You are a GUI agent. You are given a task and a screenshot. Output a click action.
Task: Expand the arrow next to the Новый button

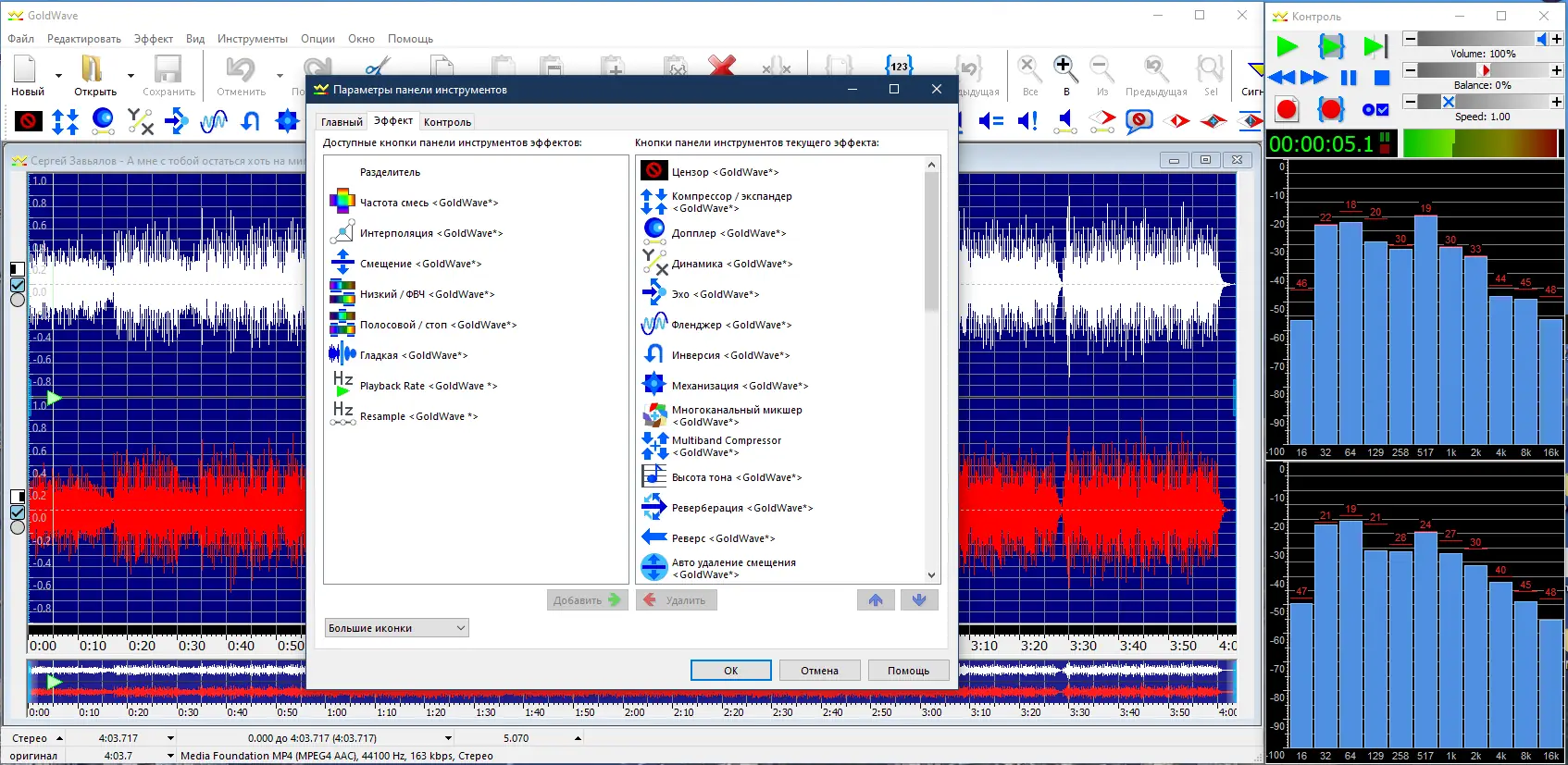point(58,76)
